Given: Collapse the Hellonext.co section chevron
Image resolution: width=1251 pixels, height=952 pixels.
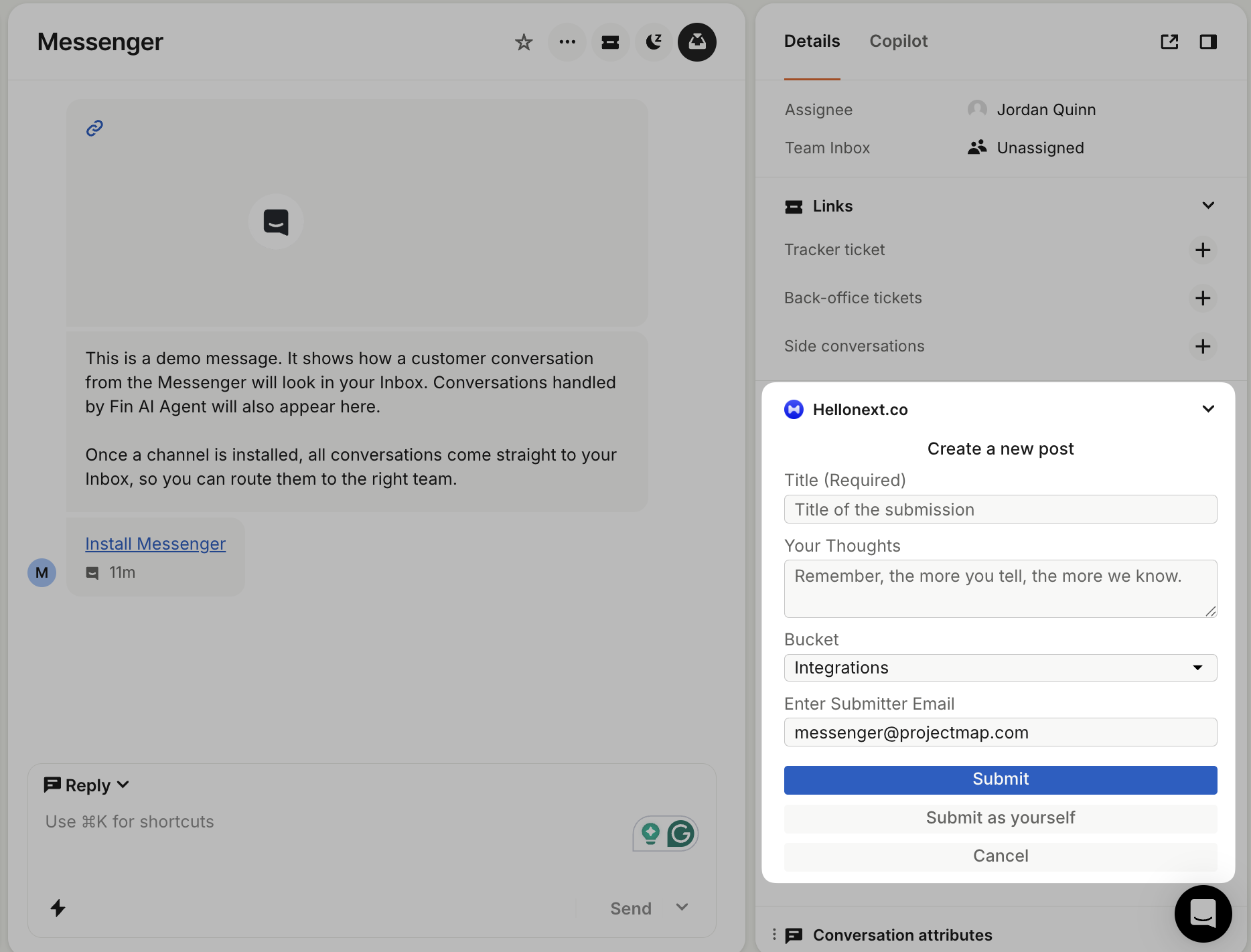Looking at the screenshot, I should [1208, 409].
